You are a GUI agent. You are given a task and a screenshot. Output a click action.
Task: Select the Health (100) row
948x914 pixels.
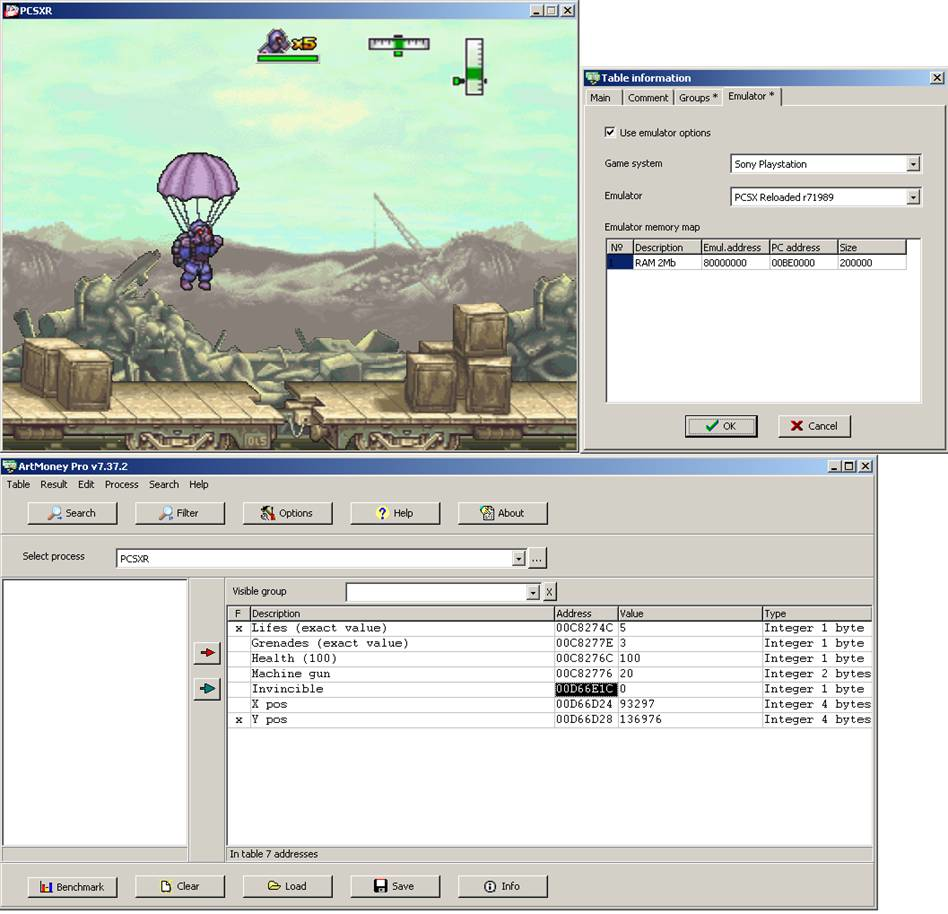tap(550, 659)
